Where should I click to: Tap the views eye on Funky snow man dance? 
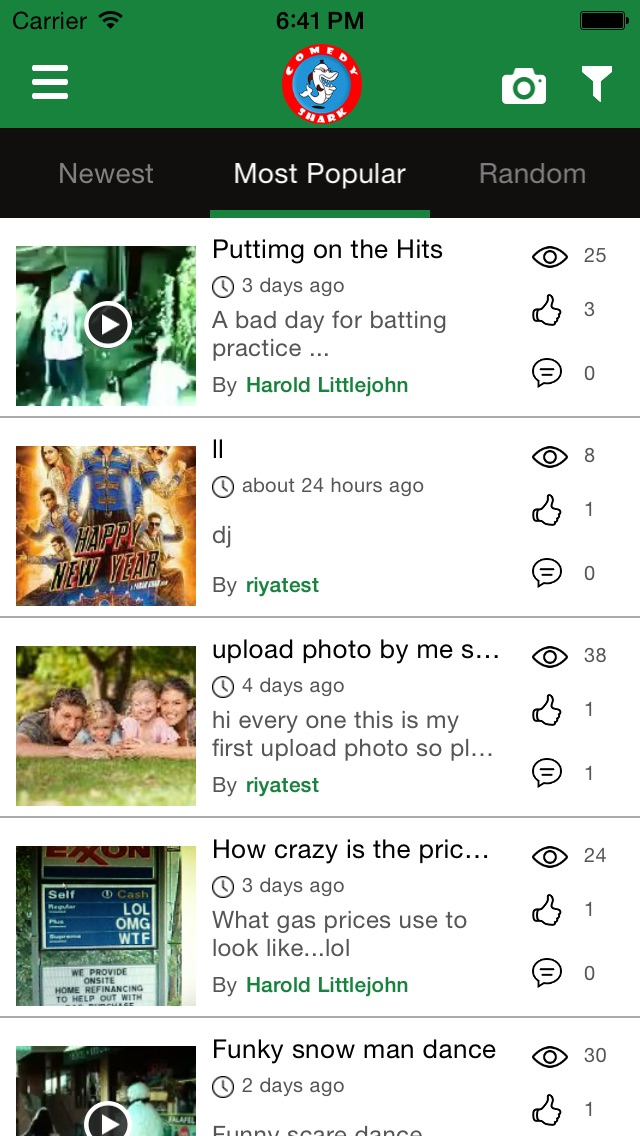pyautogui.click(x=549, y=1056)
